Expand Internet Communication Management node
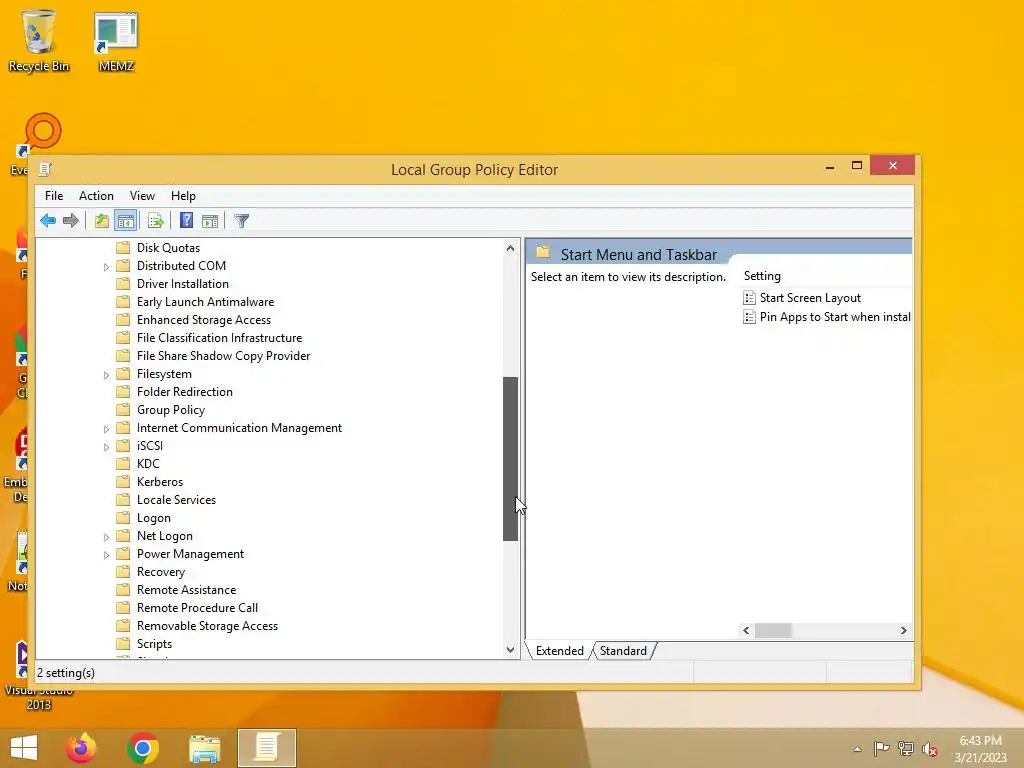 pos(106,429)
